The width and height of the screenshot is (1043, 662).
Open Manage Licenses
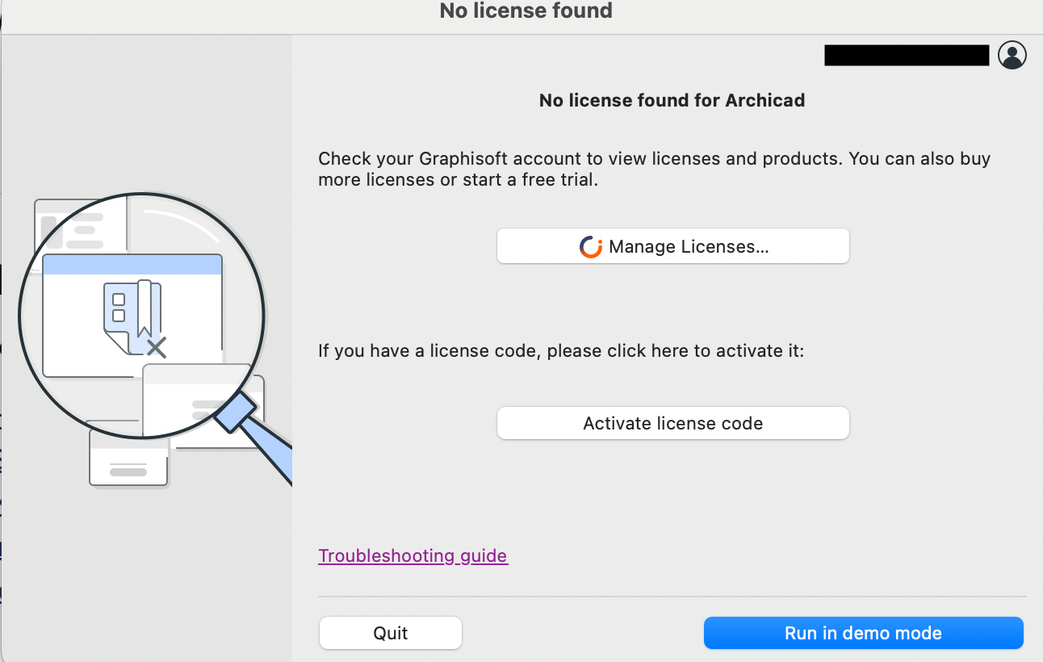pyautogui.click(x=672, y=247)
